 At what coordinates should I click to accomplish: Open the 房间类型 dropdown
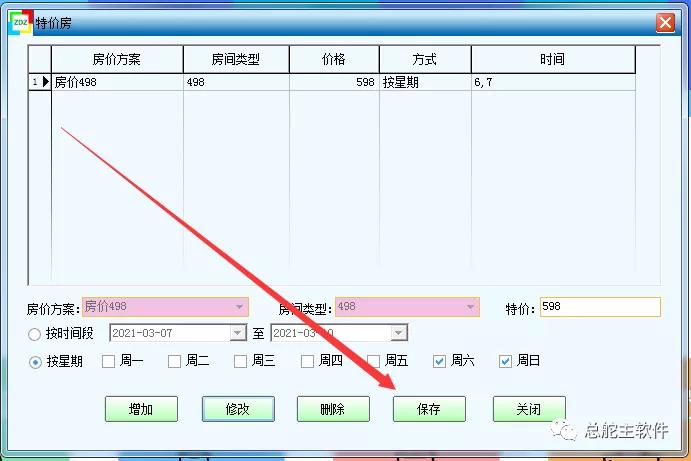pos(470,307)
